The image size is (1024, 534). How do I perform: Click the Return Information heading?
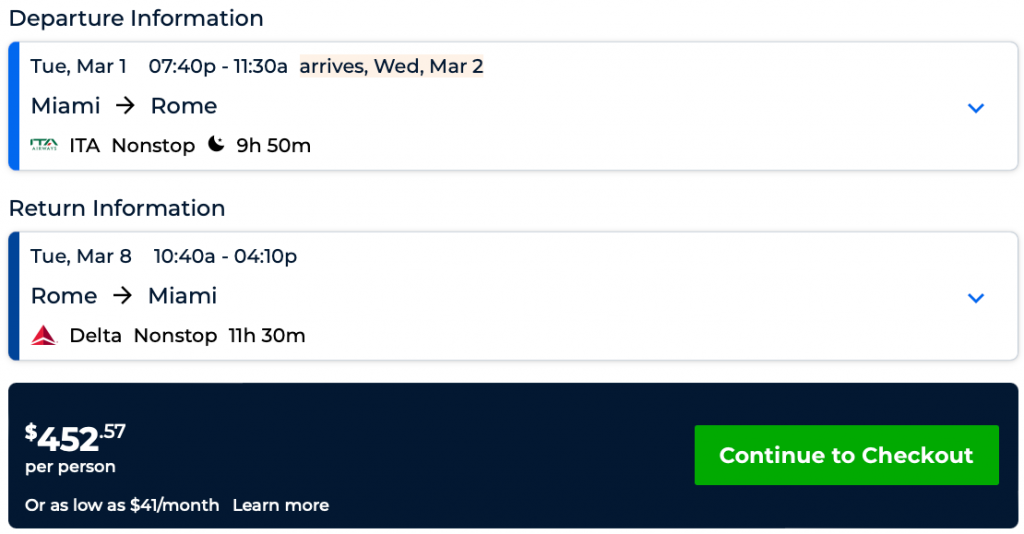tap(117, 208)
